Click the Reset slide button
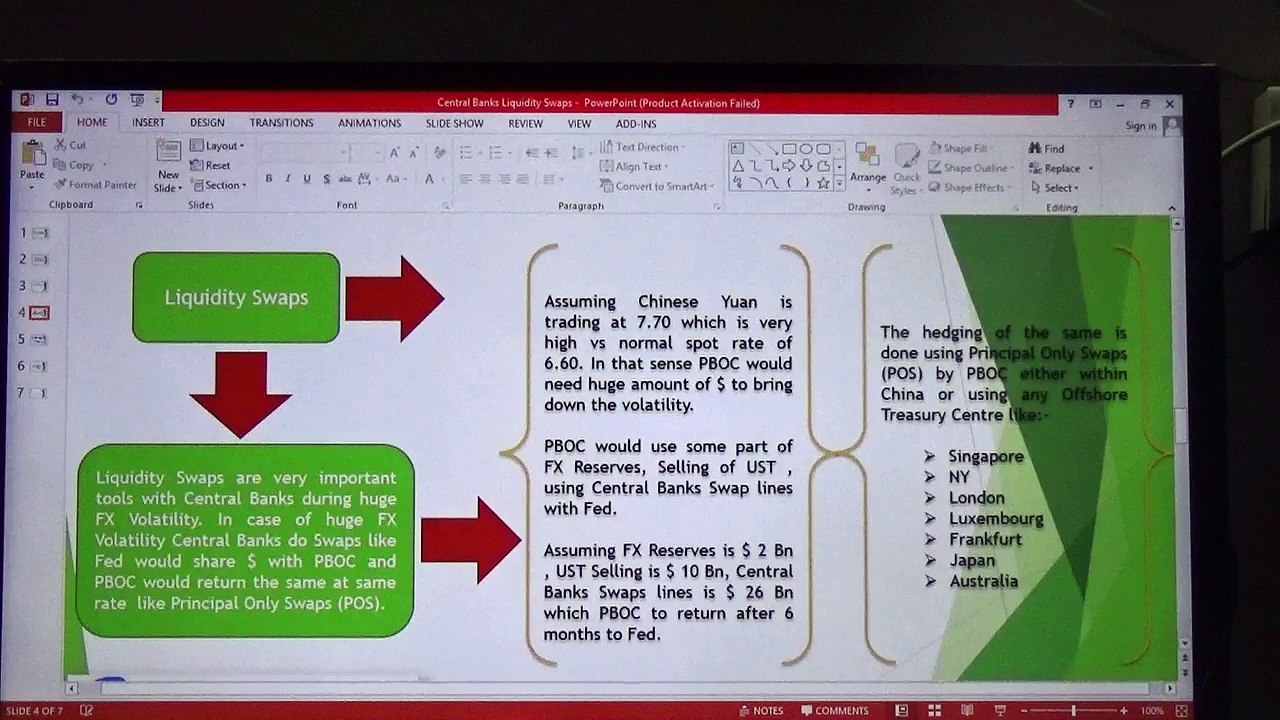This screenshot has width=1280, height=720. [x=212, y=166]
